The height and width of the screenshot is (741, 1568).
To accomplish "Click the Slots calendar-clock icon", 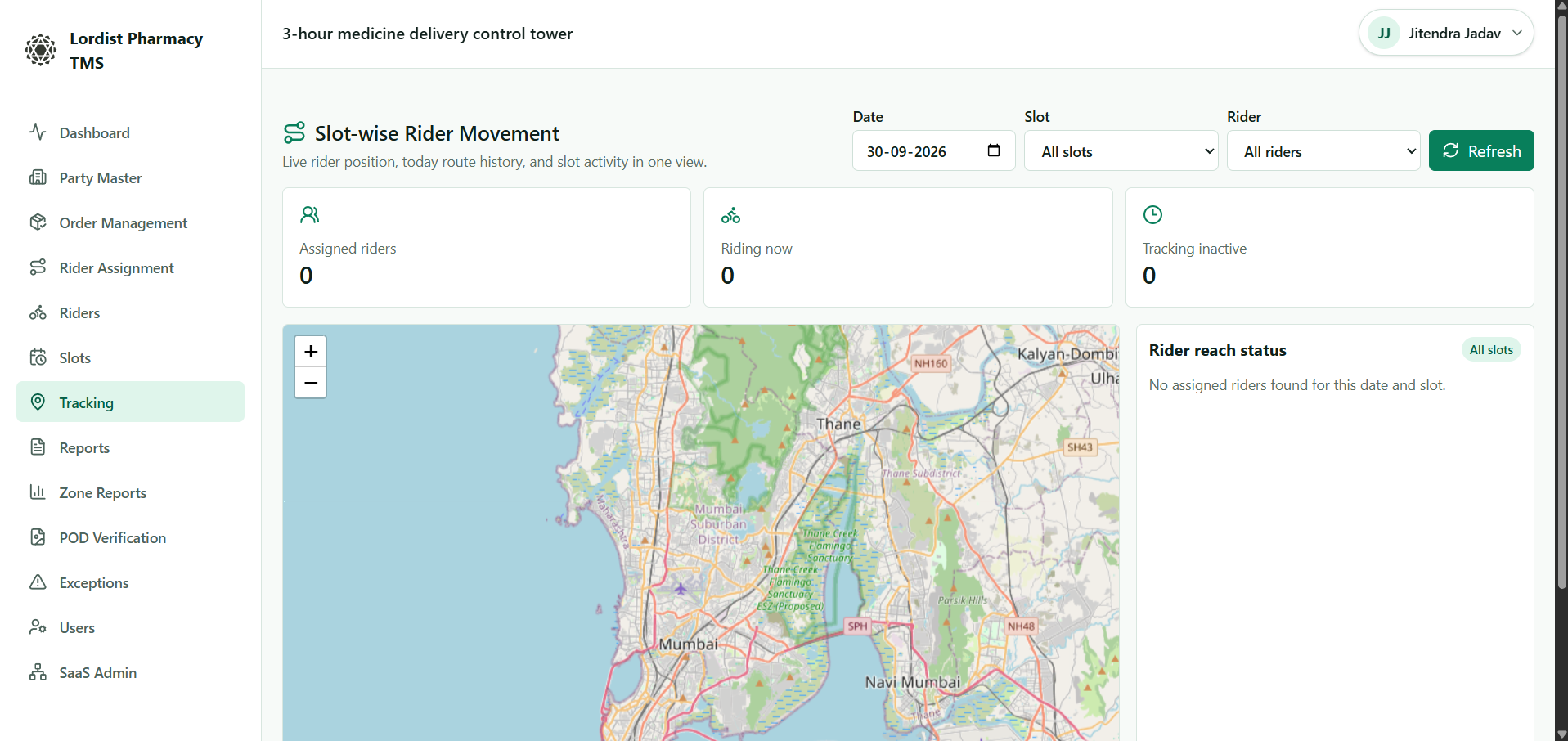I will click(x=38, y=357).
